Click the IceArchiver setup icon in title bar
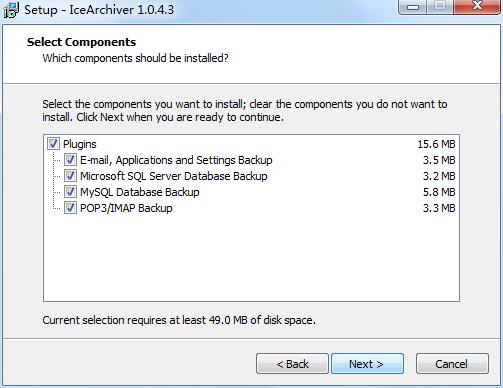 click(11, 10)
